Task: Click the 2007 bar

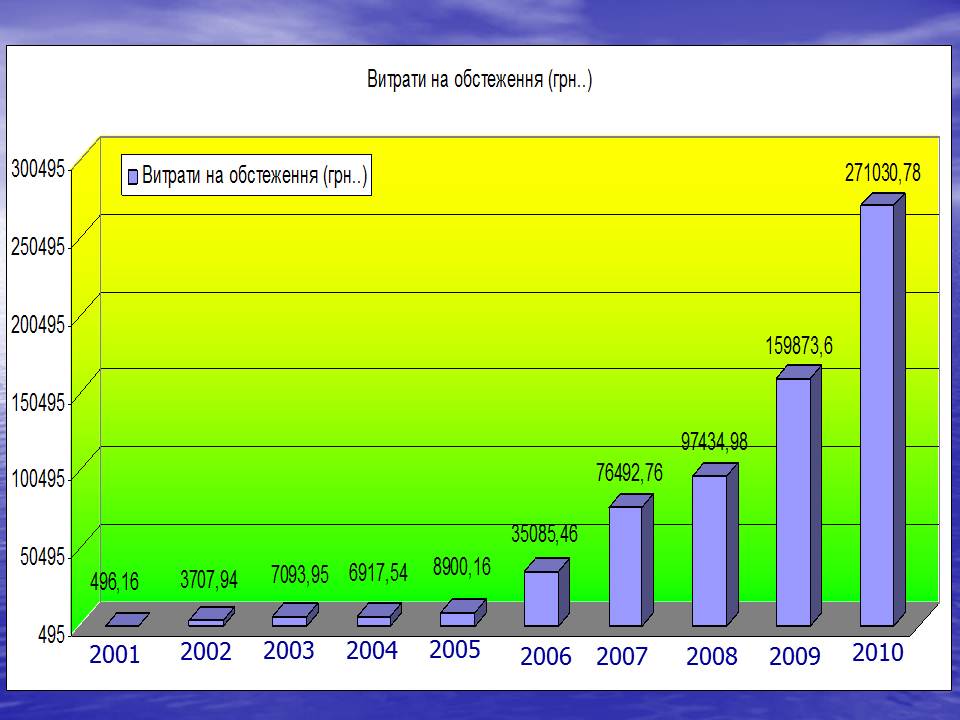Action: click(x=625, y=565)
